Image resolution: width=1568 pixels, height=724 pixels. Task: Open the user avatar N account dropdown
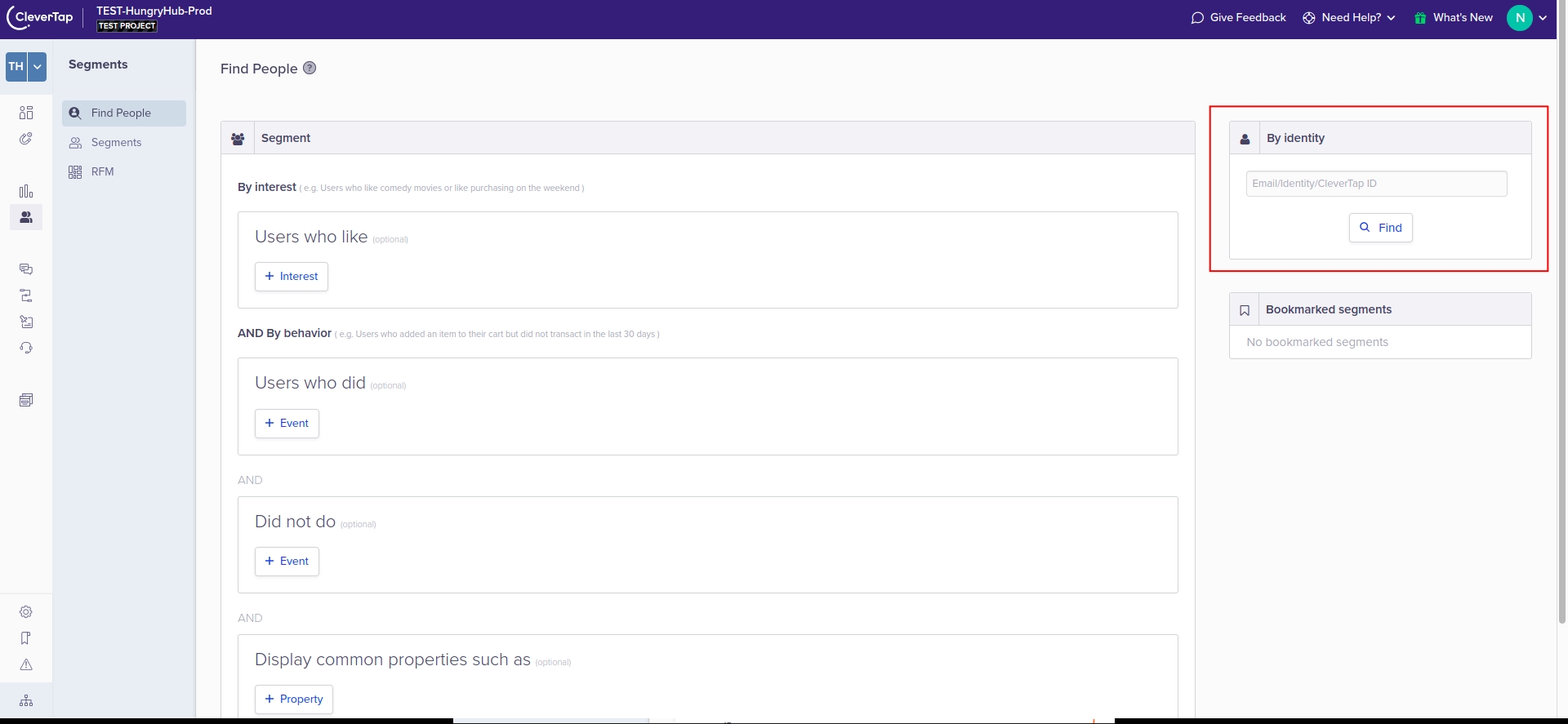(x=1526, y=17)
